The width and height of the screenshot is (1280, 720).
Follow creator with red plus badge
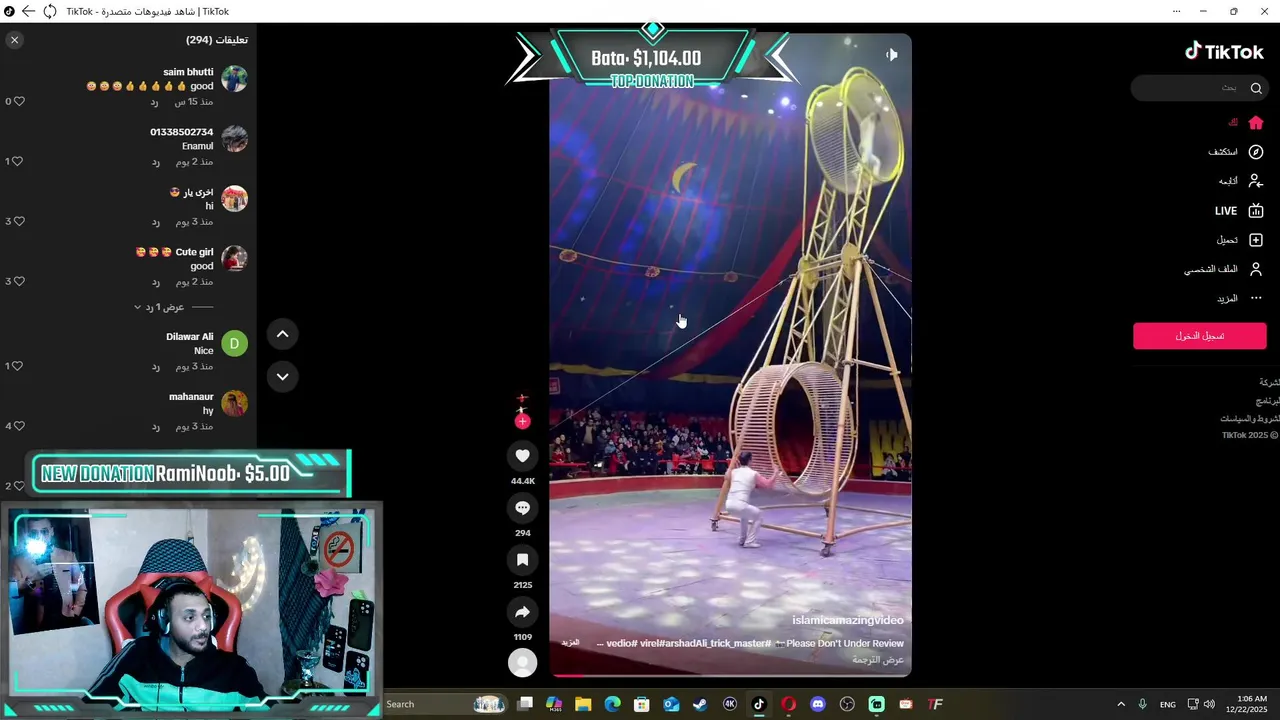coord(522,421)
